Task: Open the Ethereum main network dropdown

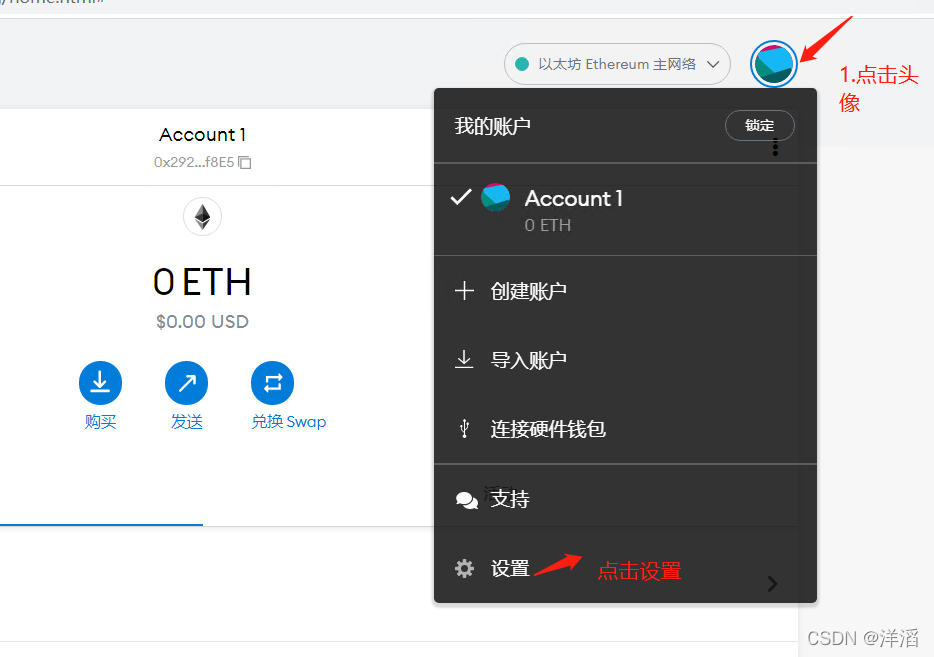Action: [617, 64]
